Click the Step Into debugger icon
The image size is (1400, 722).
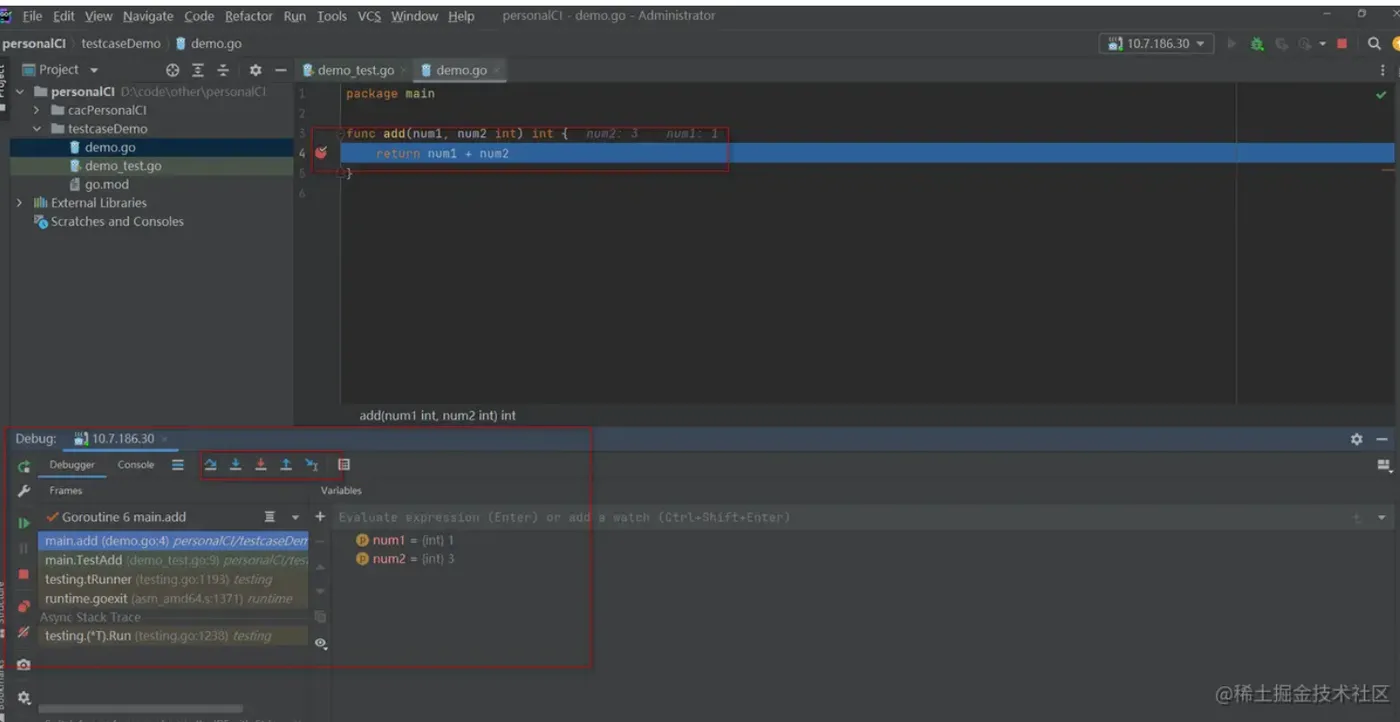click(236, 464)
